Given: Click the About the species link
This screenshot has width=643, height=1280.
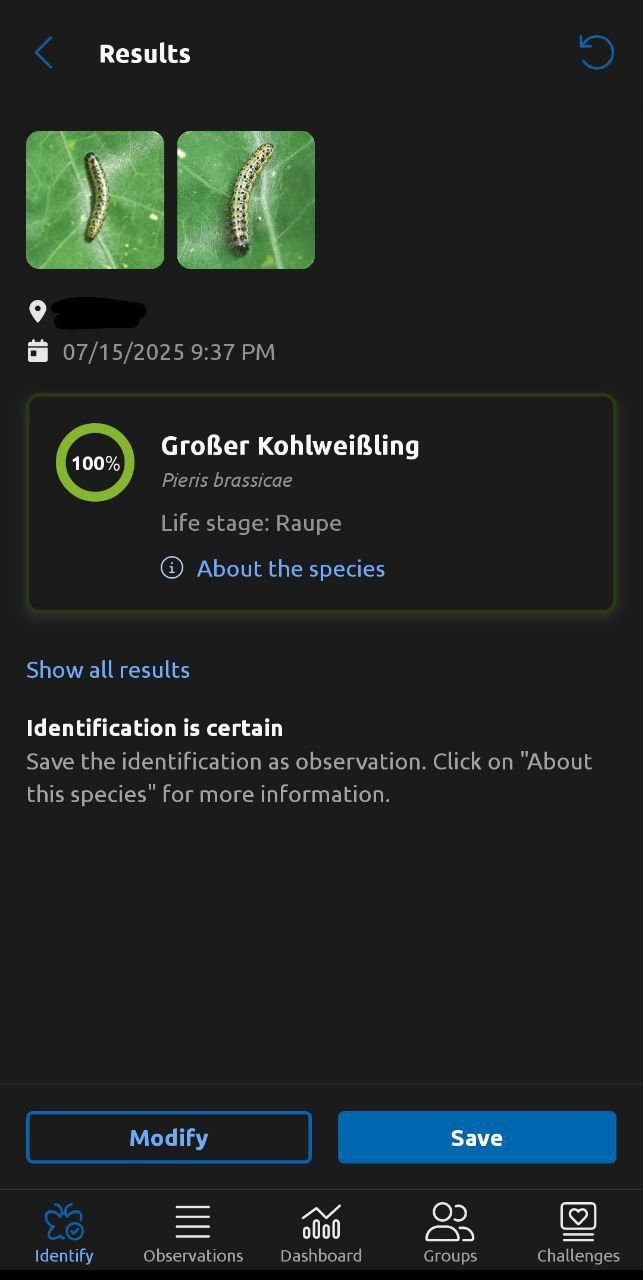Looking at the screenshot, I should (x=291, y=568).
